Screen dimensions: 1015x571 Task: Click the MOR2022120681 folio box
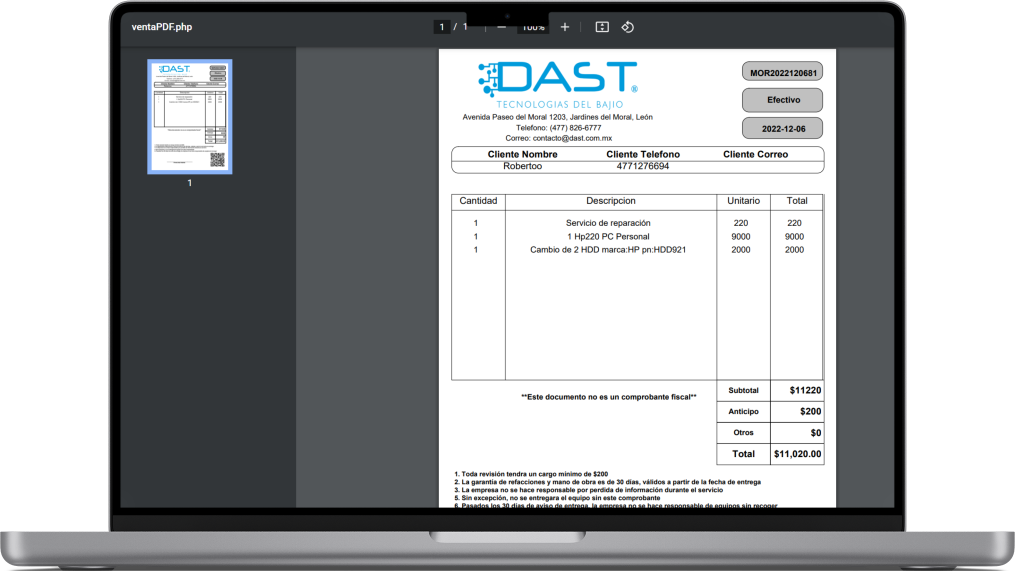pos(783,73)
